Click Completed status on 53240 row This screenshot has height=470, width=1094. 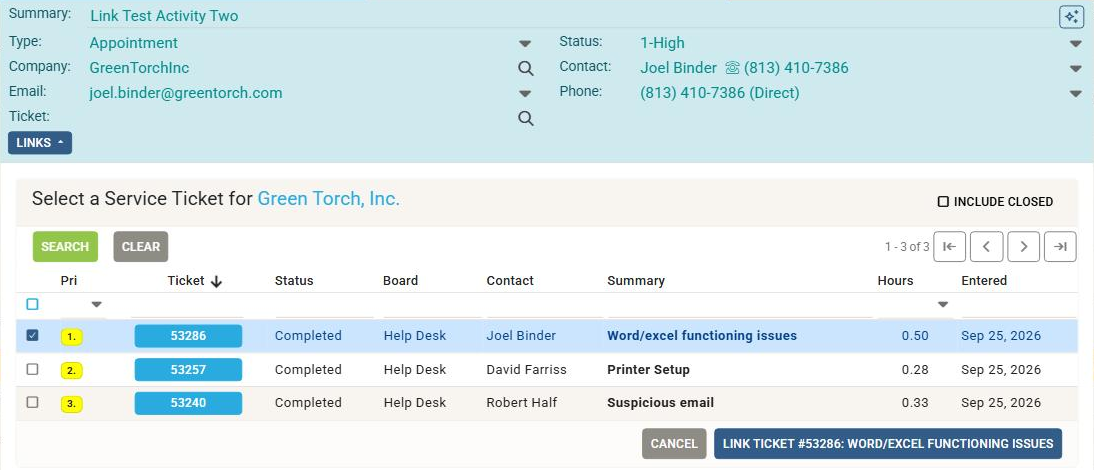308,403
